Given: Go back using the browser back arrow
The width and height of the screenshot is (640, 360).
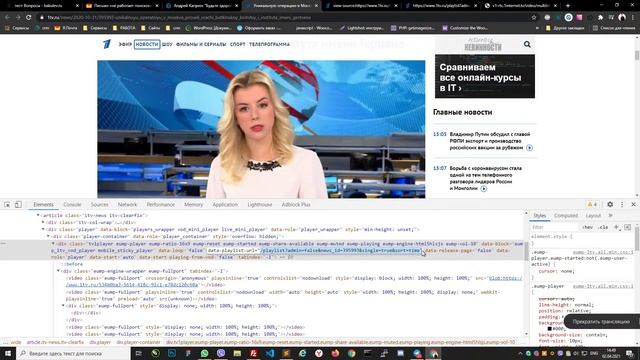Looking at the screenshot, I should coord(7,18).
